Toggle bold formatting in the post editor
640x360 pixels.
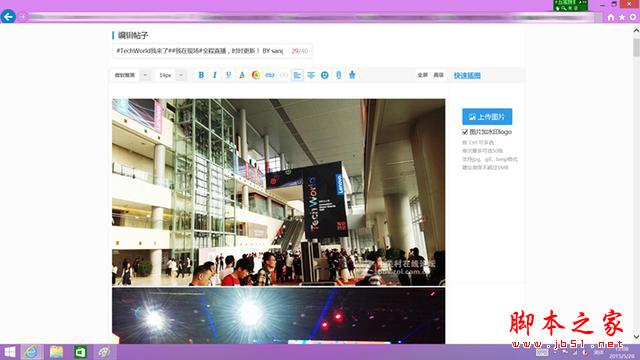pyautogui.click(x=201, y=75)
